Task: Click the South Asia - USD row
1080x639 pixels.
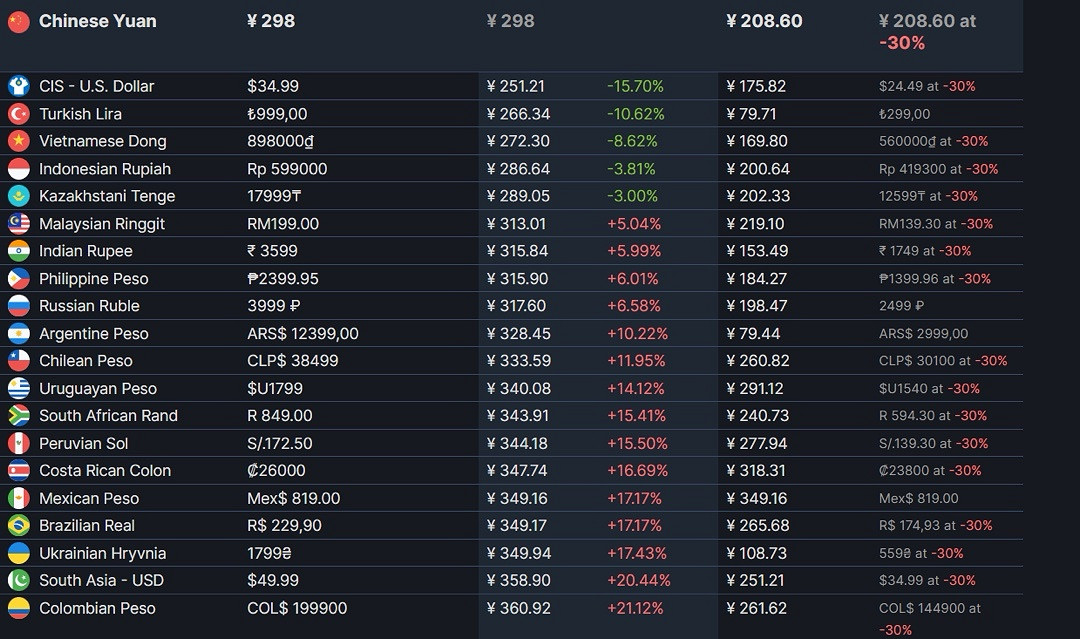Action: pyautogui.click(x=101, y=581)
